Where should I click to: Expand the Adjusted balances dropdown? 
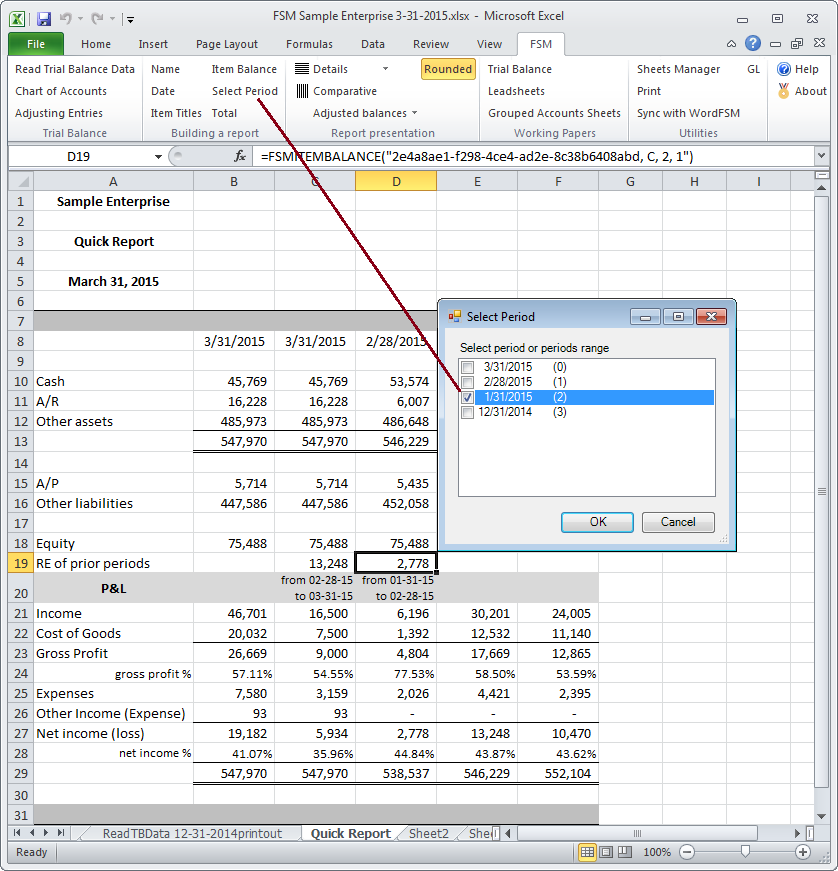[414, 113]
